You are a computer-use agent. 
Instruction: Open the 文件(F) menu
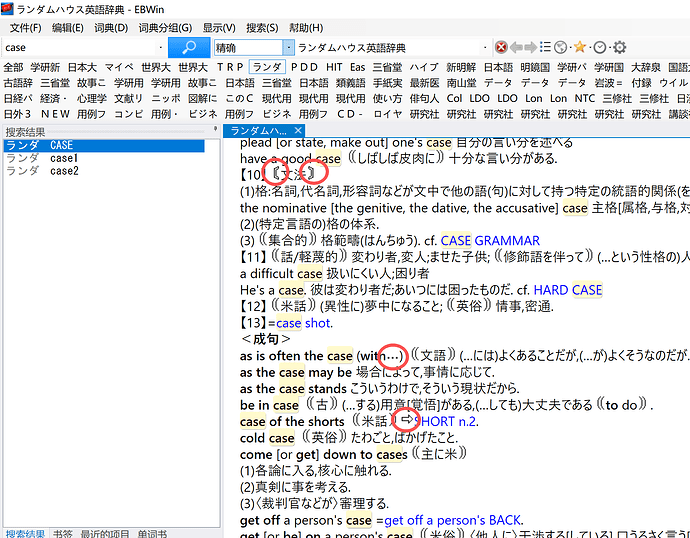pos(26,28)
